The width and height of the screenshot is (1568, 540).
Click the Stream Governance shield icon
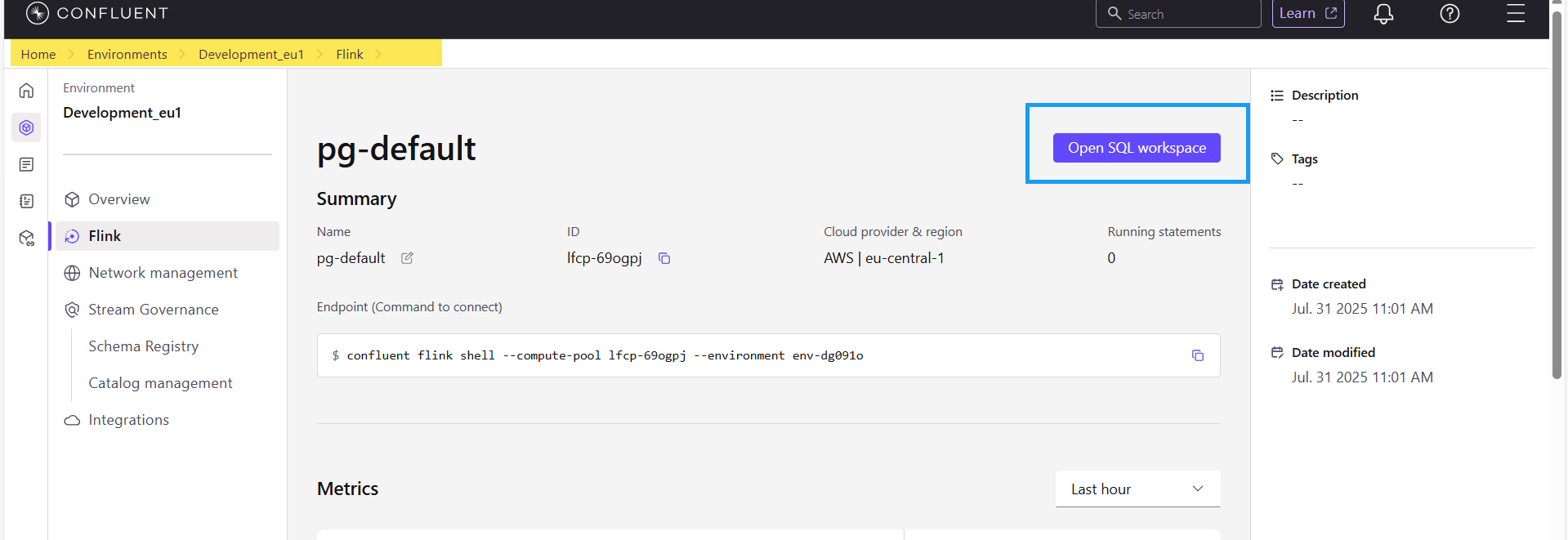72,310
